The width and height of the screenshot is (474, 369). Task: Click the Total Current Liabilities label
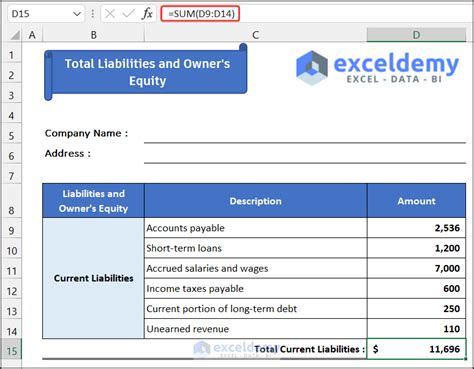pos(309,349)
